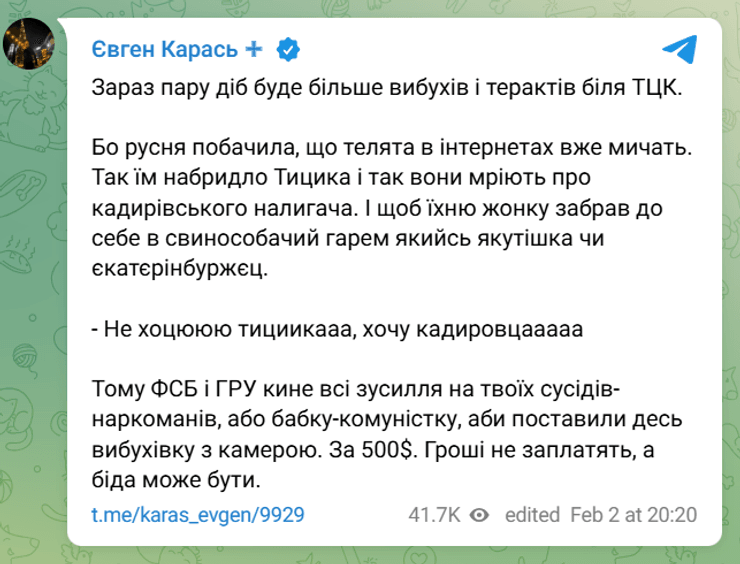Open the t.me/karas_evgen/9929 post link

point(197,515)
